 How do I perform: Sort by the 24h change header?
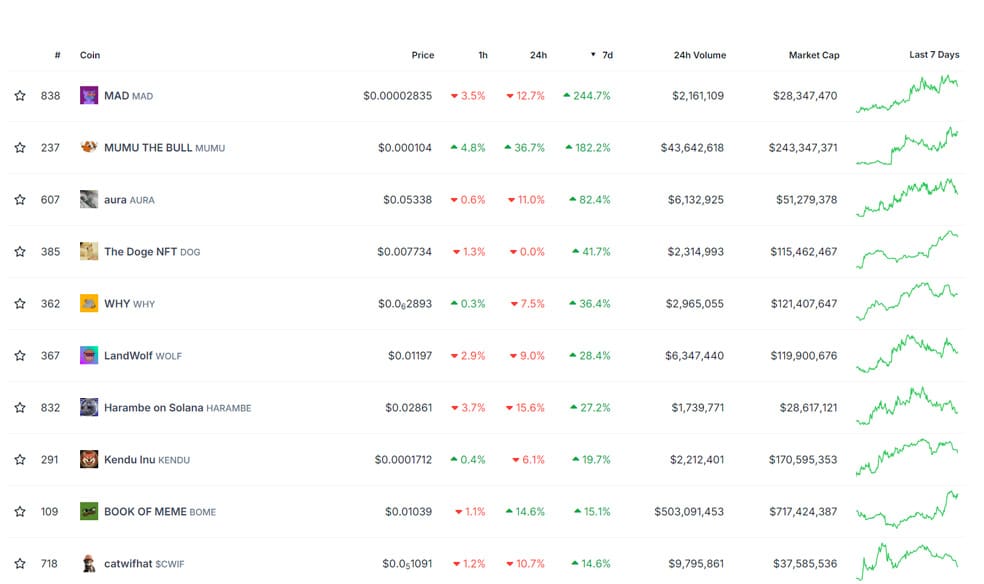coord(538,55)
